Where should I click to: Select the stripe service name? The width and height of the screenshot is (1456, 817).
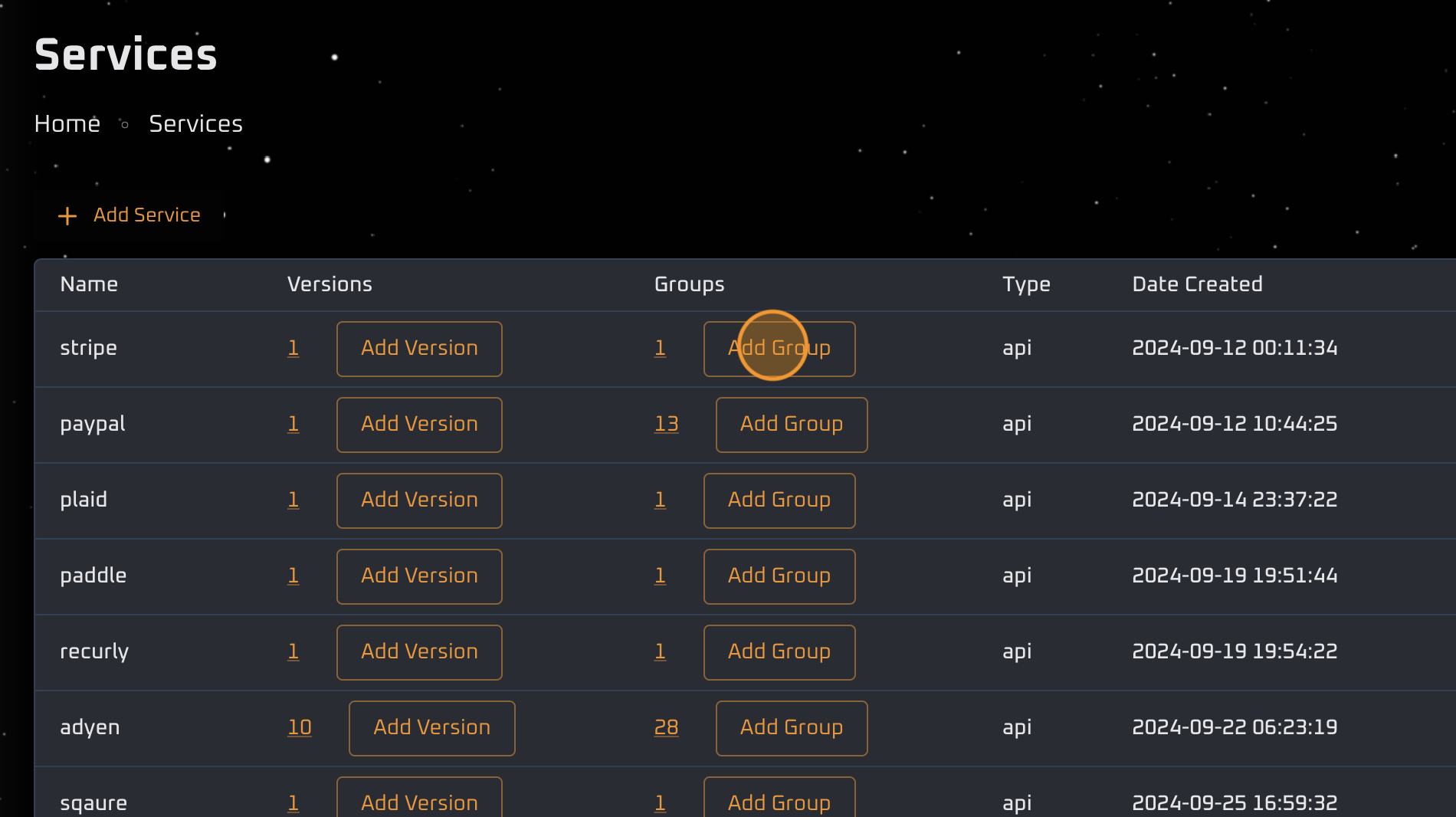(89, 348)
